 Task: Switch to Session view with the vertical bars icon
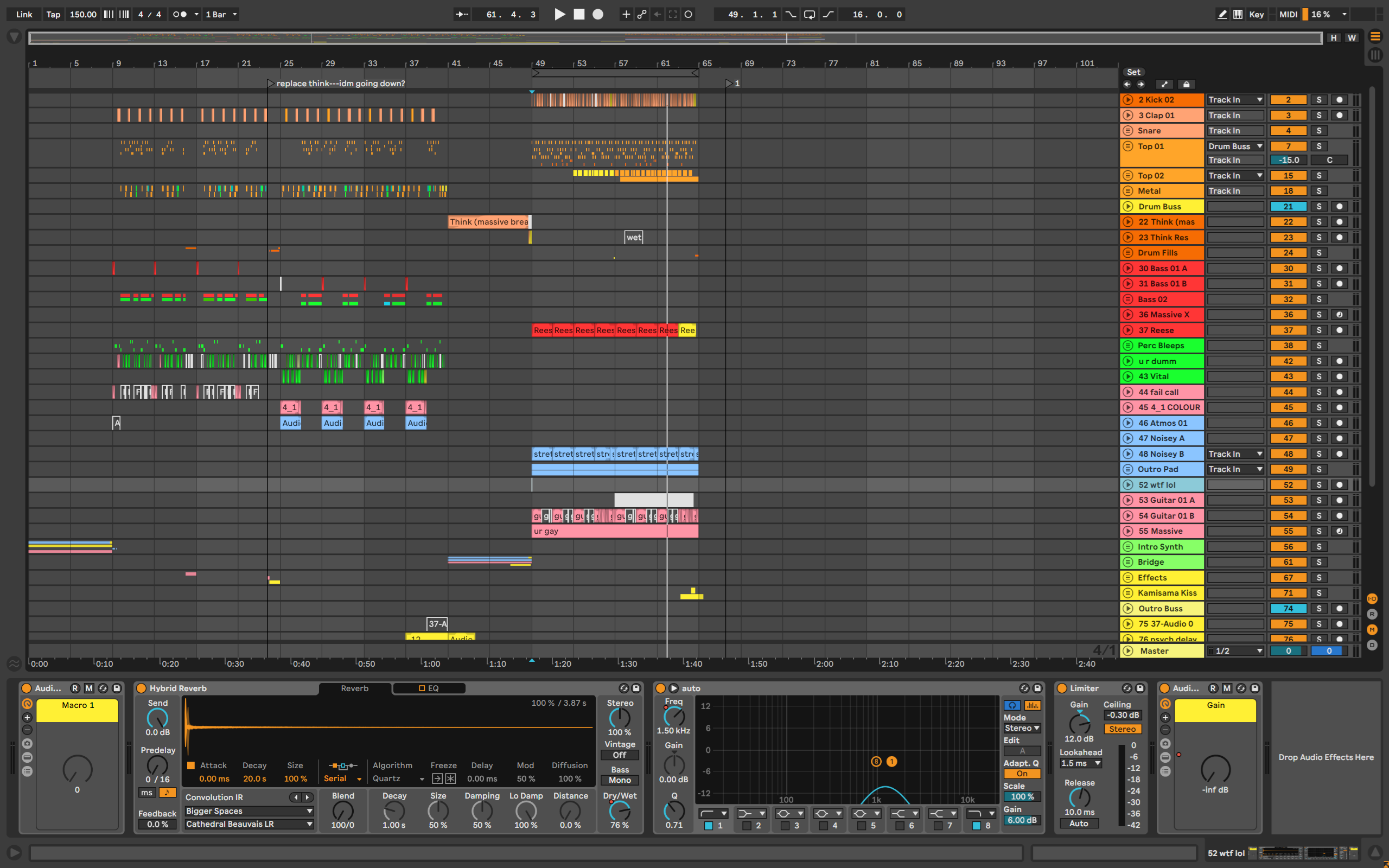point(1375,55)
